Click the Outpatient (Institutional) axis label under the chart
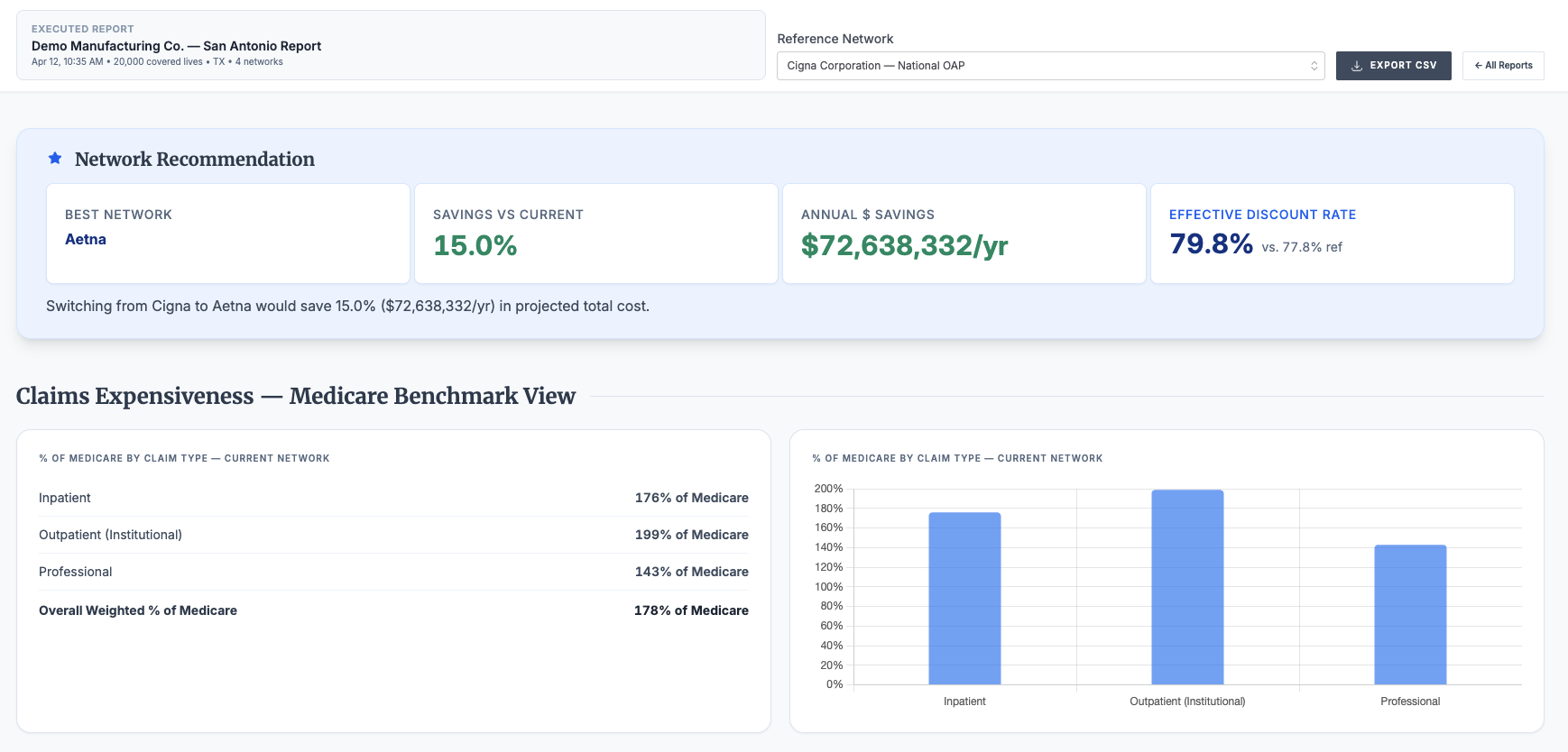The width and height of the screenshot is (1568, 752). pyautogui.click(x=1187, y=702)
